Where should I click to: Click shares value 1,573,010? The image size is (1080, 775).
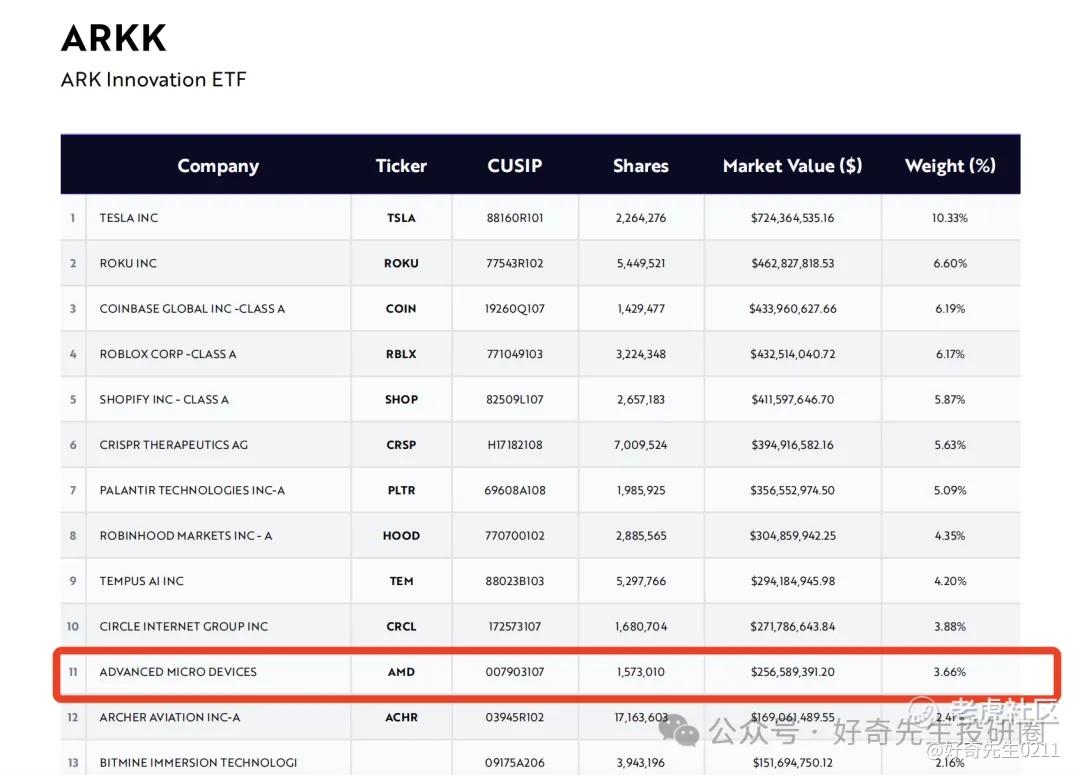(x=641, y=672)
